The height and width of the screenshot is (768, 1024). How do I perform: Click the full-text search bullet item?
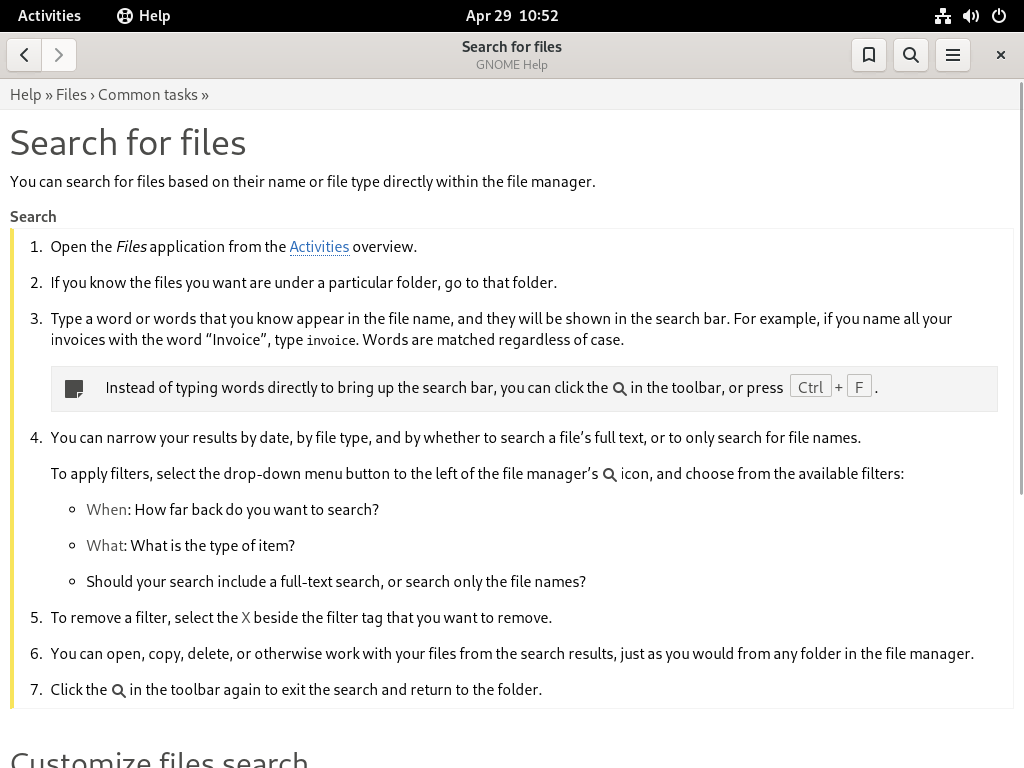tap(336, 581)
